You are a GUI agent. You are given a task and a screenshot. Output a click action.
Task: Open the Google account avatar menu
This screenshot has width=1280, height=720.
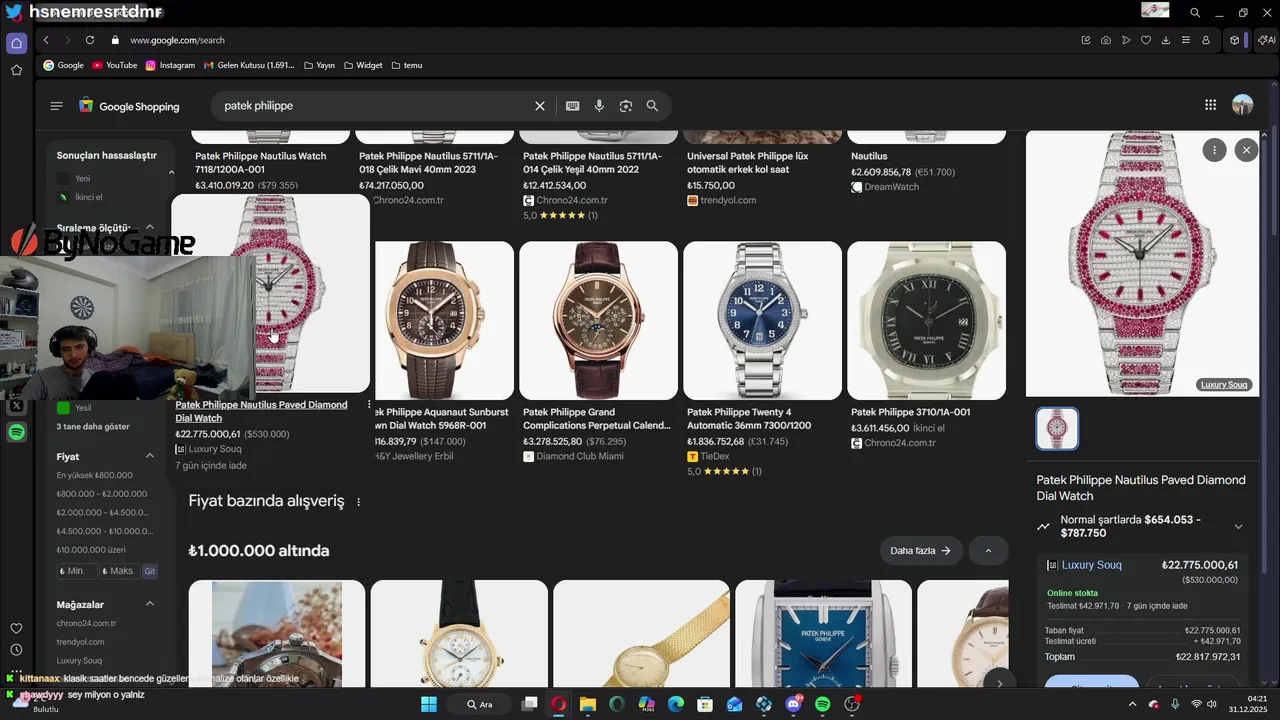[x=1242, y=105]
